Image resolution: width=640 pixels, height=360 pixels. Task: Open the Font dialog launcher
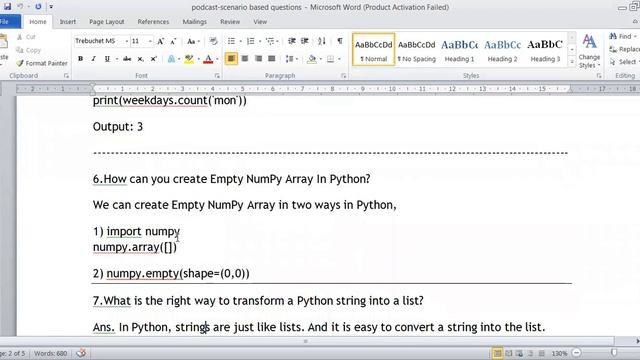tap(217, 76)
